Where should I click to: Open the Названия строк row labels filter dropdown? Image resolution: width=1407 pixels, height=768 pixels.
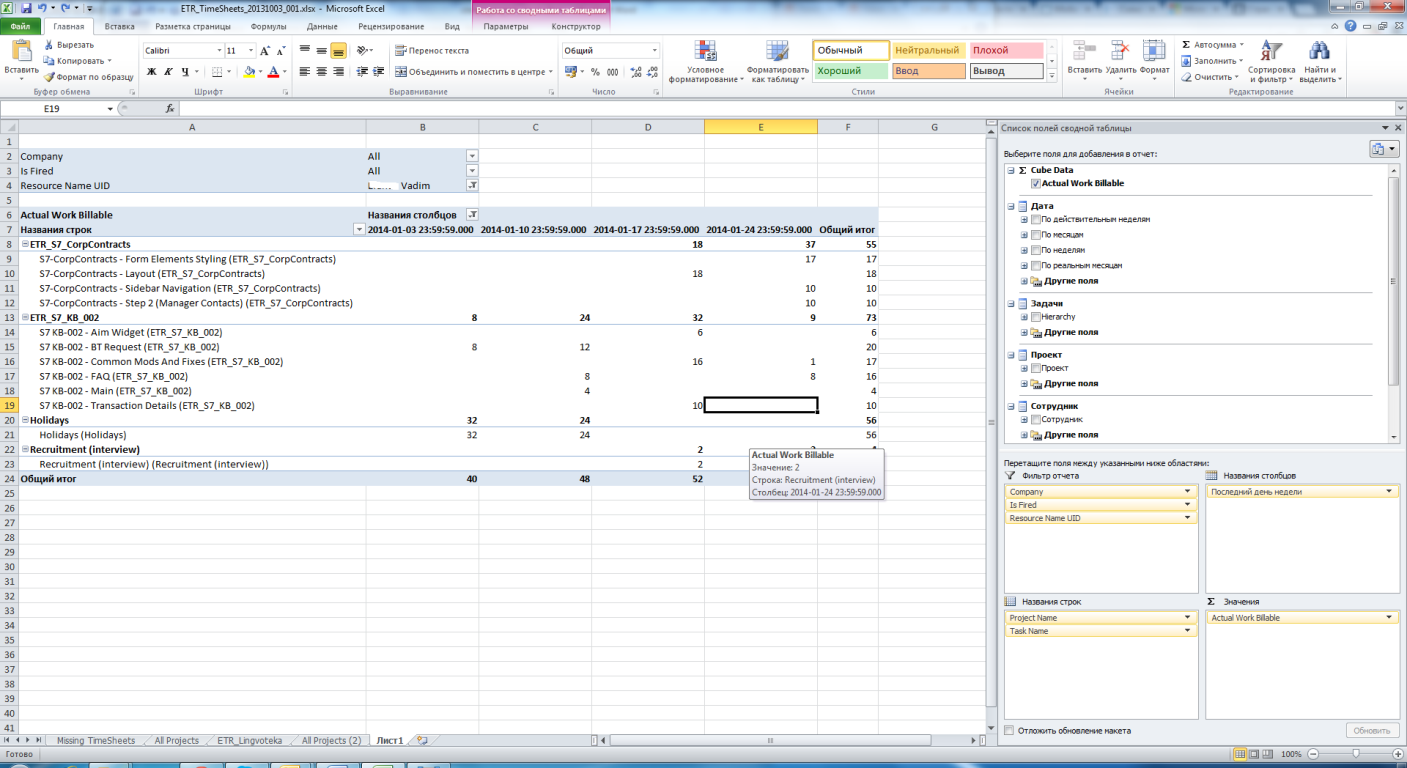(360, 230)
